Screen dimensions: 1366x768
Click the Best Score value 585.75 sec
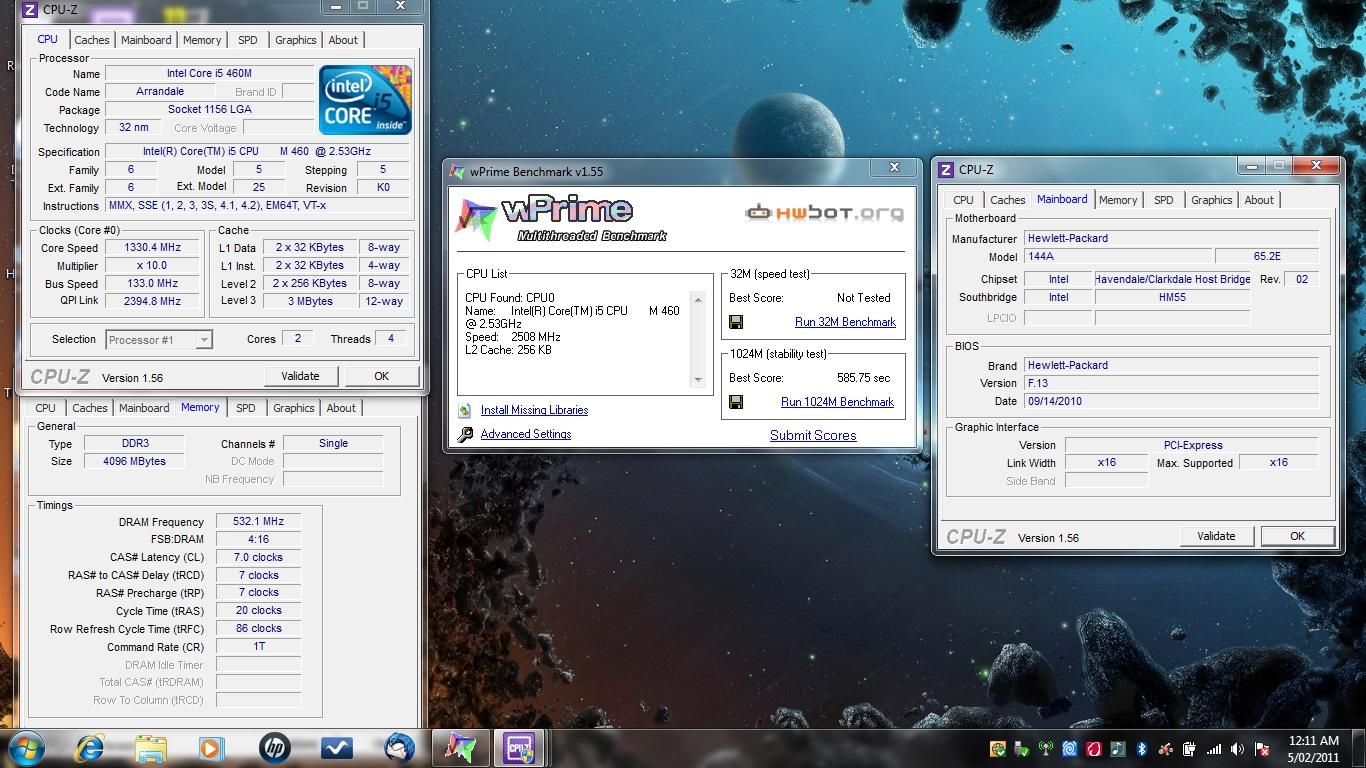pos(863,378)
